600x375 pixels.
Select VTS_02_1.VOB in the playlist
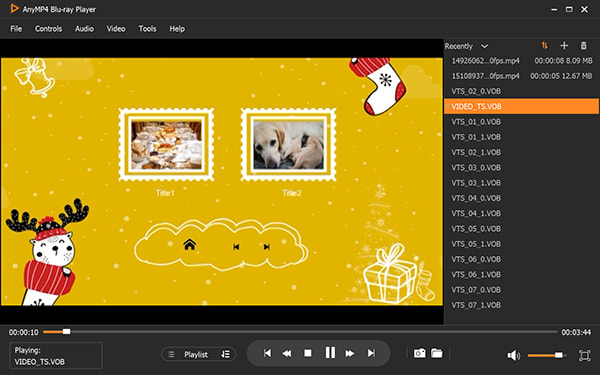(x=522, y=152)
